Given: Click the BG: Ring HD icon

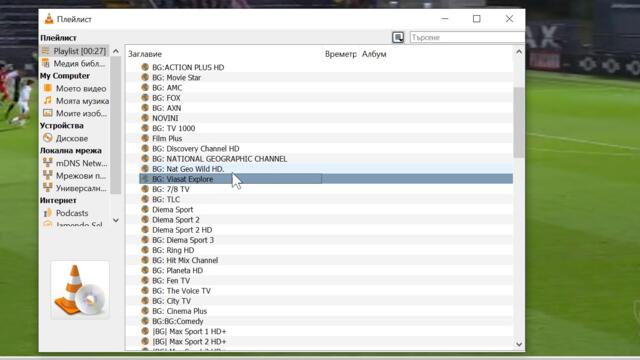Looking at the screenshot, I should coord(145,250).
